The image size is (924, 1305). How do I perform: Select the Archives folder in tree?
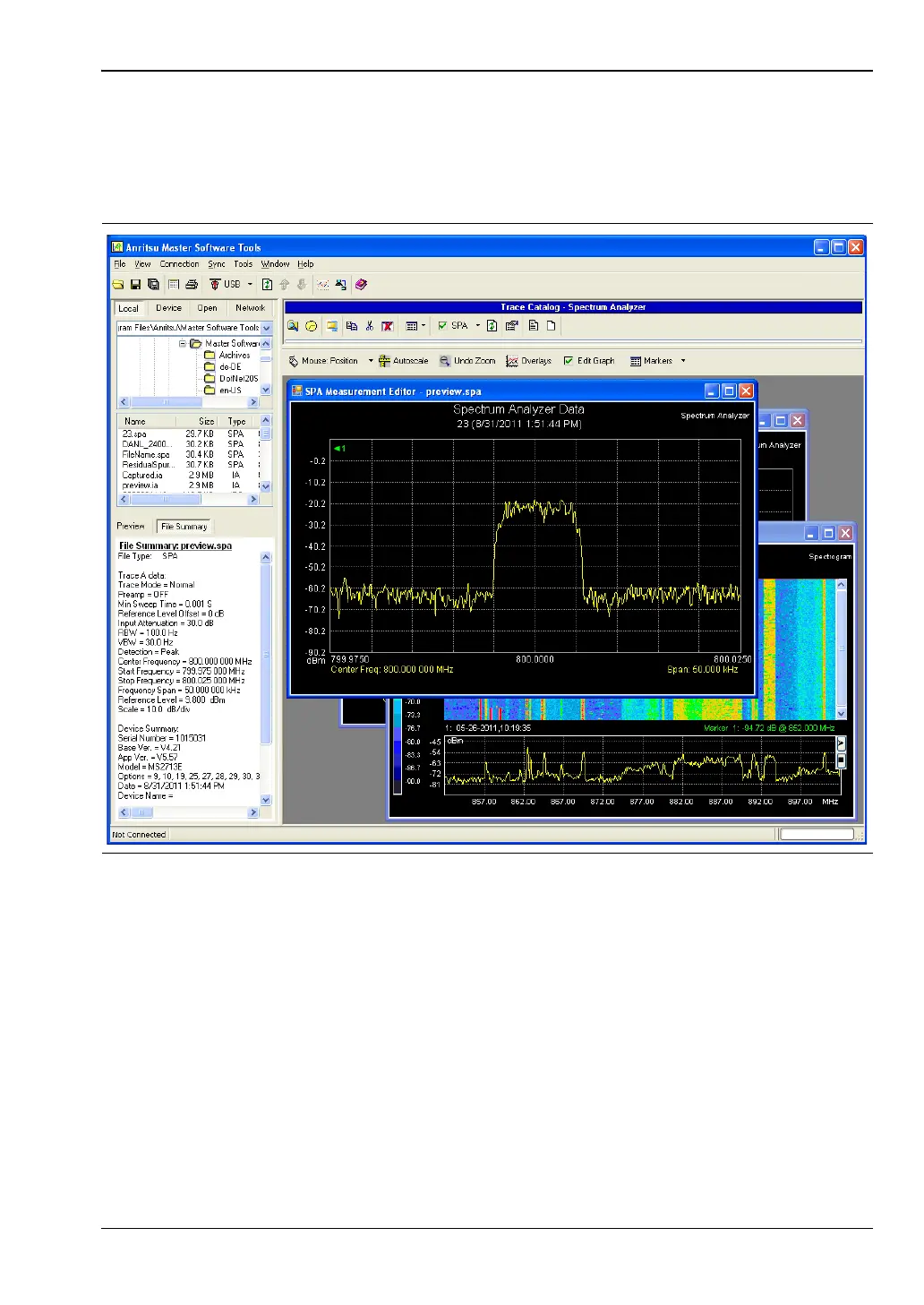pos(234,356)
